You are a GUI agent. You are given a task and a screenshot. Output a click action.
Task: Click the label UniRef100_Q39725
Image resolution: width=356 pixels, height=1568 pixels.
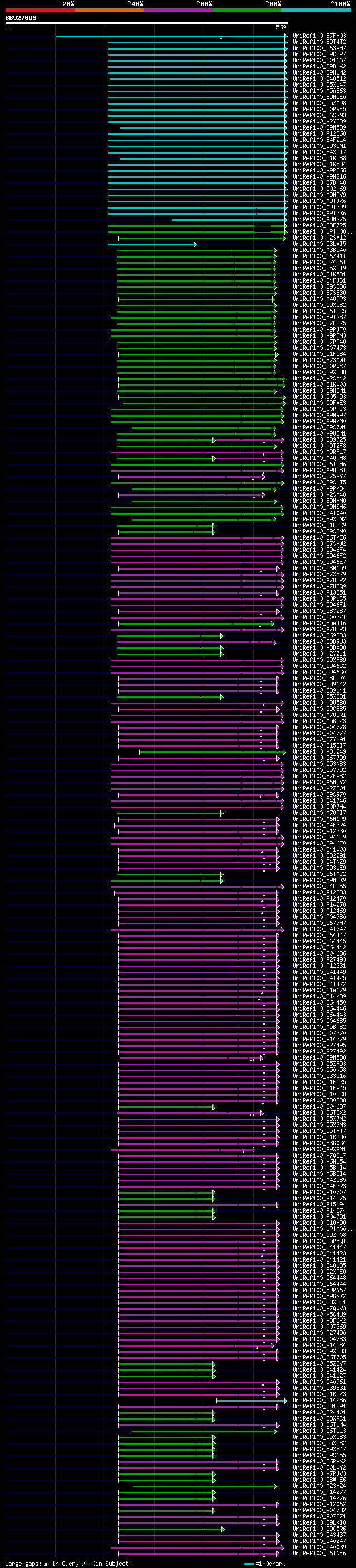click(x=319, y=439)
